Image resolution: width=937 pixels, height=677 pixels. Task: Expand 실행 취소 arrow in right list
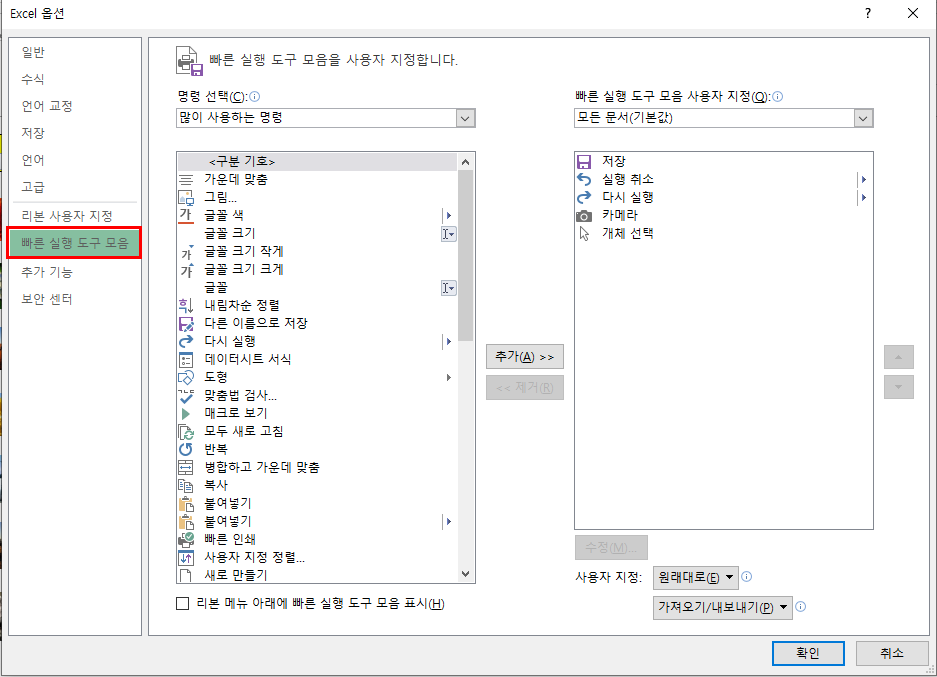click(x=863, y=179)
